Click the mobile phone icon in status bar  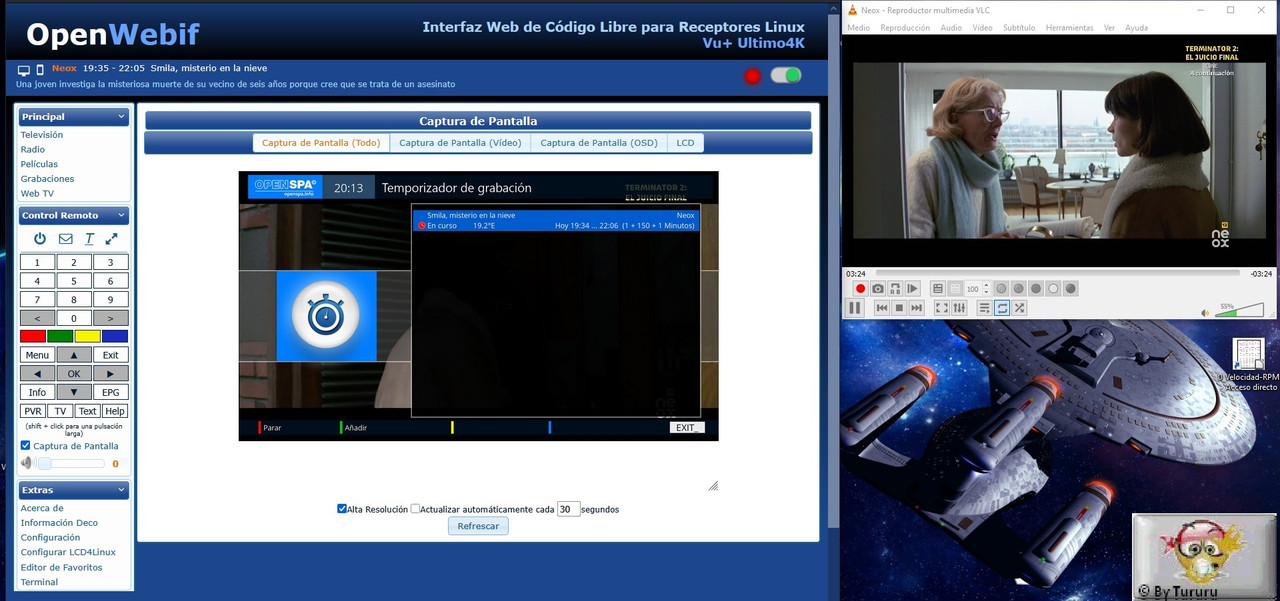40,70
